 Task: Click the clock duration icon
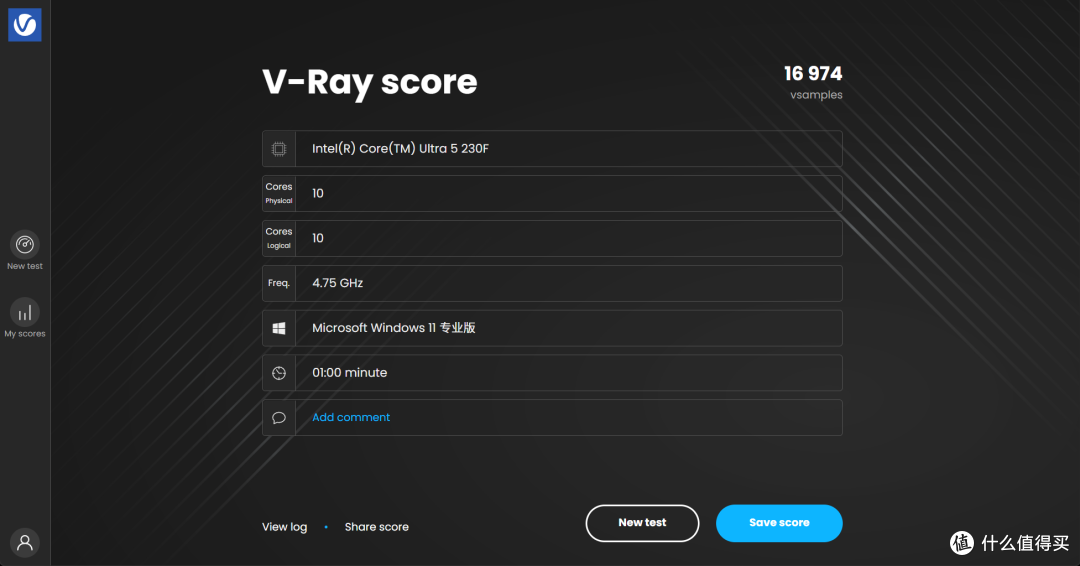(279, 373)
